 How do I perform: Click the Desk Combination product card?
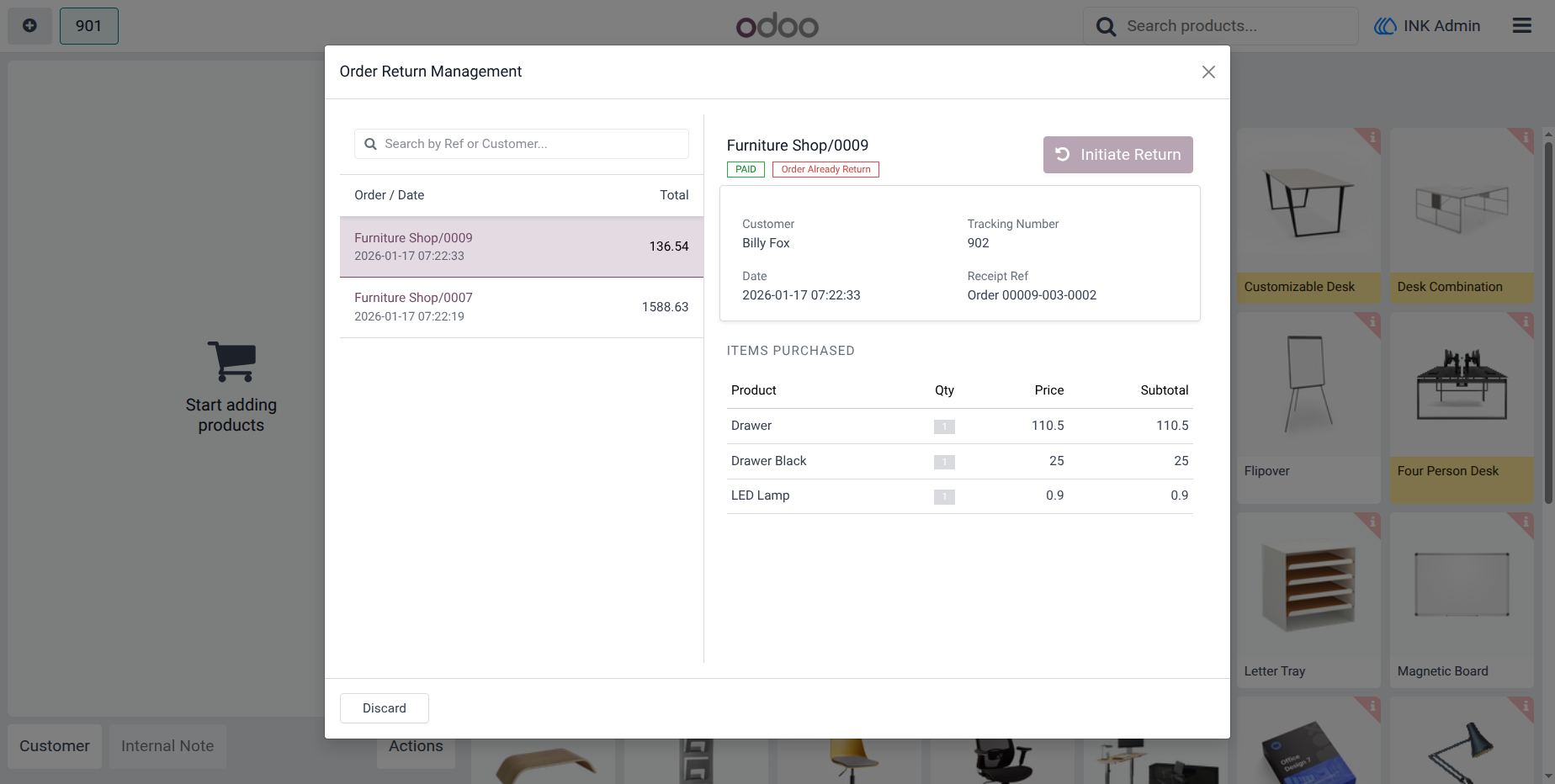click(1462, 215)
